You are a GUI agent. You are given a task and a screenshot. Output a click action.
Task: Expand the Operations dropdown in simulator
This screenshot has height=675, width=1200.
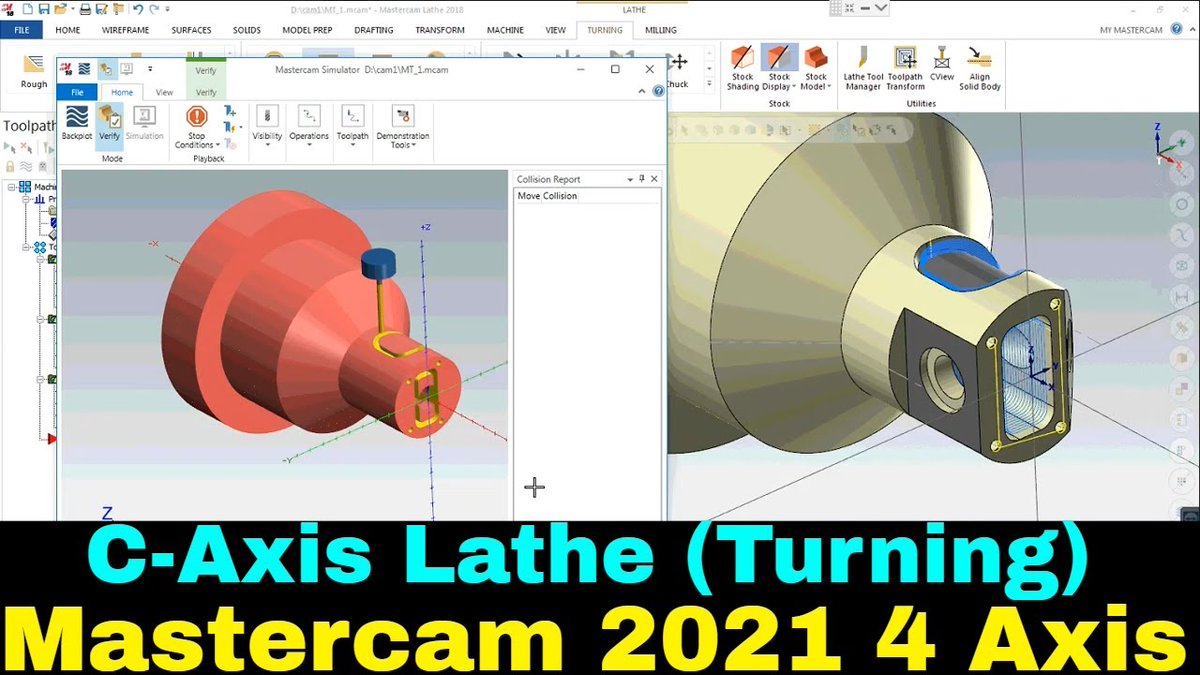coord(309,126)
